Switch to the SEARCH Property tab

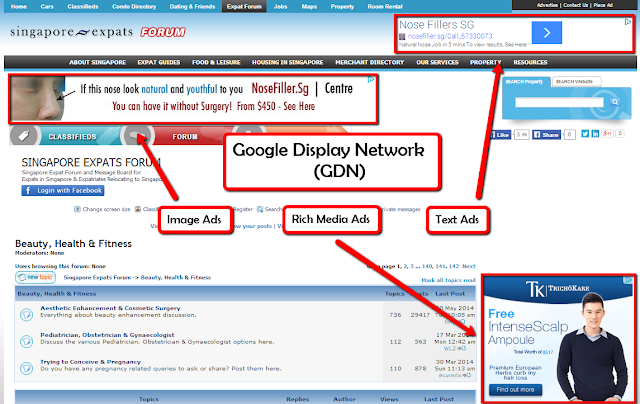526,82
